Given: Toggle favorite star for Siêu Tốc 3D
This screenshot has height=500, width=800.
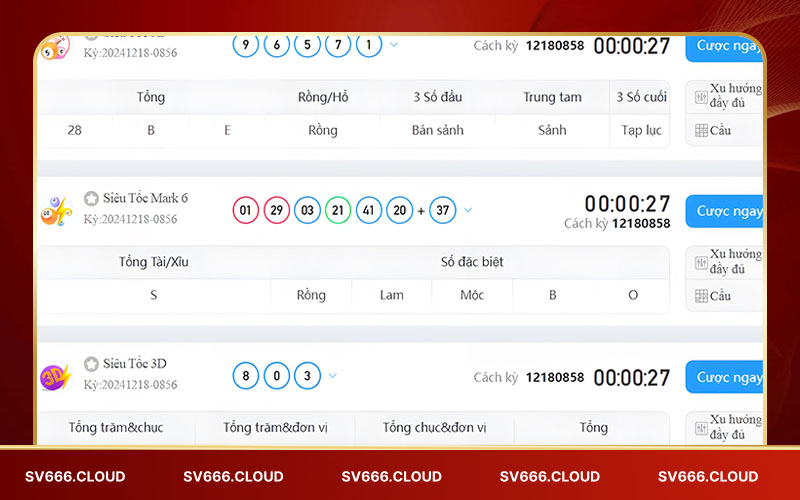Looking at the screenshot, I should pos(91,364).
